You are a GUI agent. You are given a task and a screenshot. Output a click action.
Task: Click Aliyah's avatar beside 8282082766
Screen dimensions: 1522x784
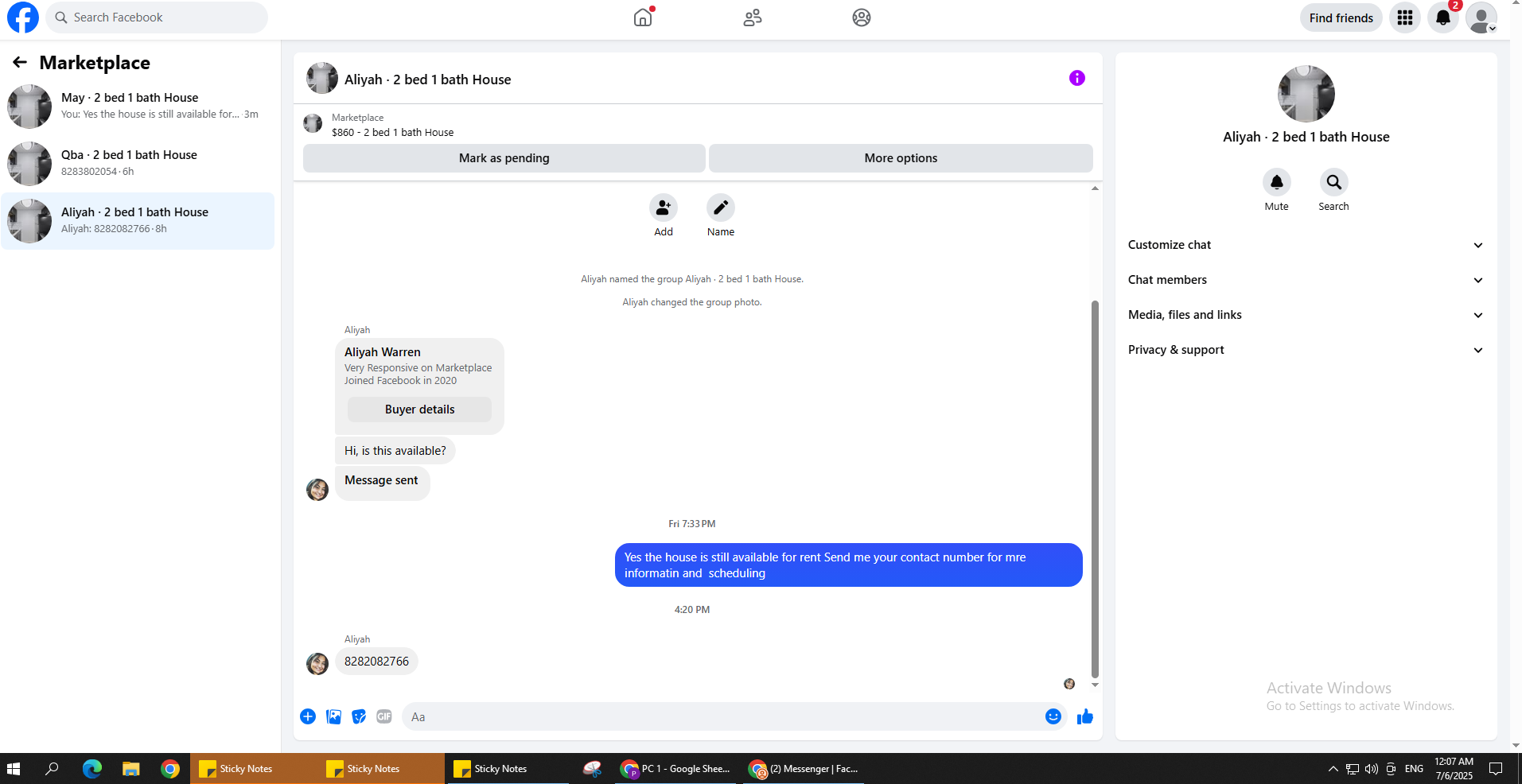click(x=317, y=663)
